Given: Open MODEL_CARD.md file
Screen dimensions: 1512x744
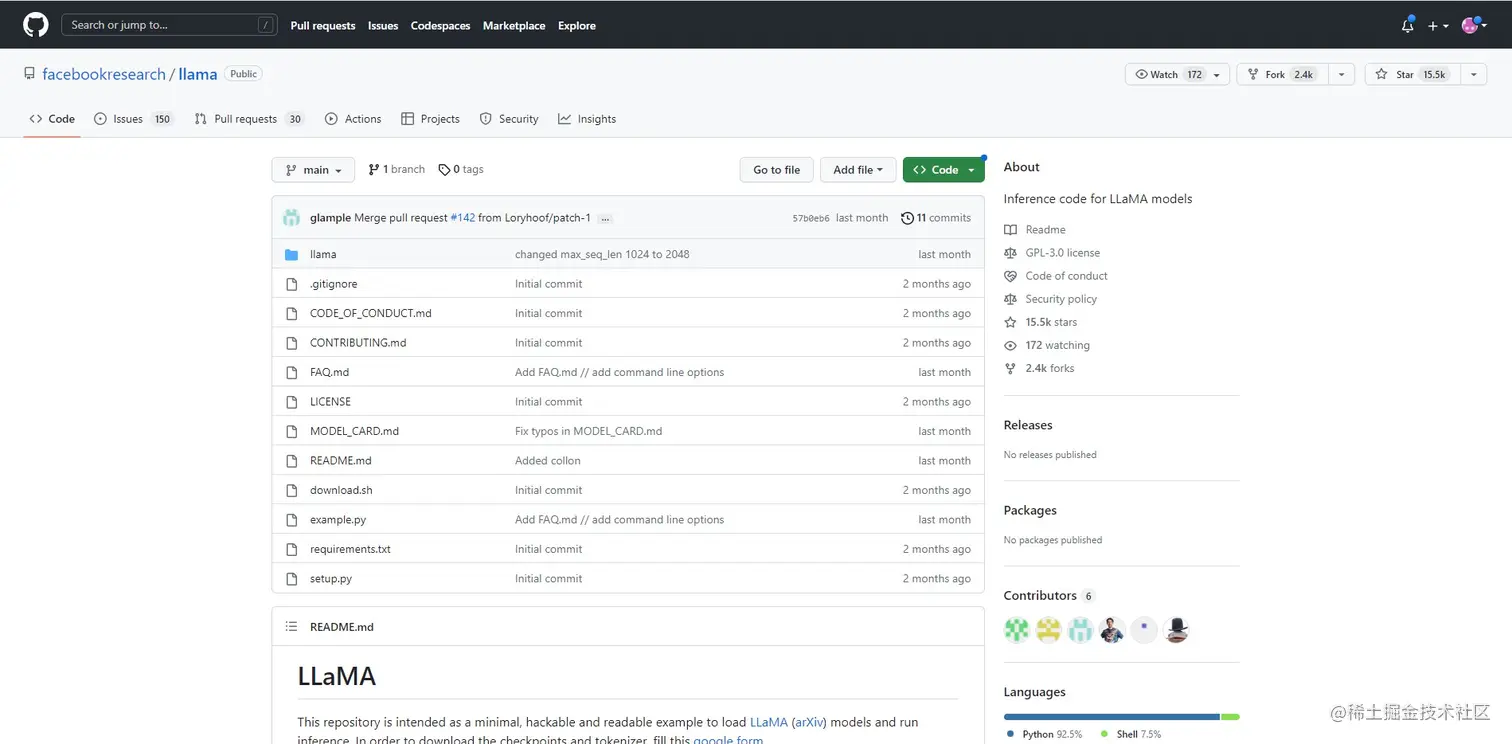Looking at the screenshot, I should (x=354, y=431).
